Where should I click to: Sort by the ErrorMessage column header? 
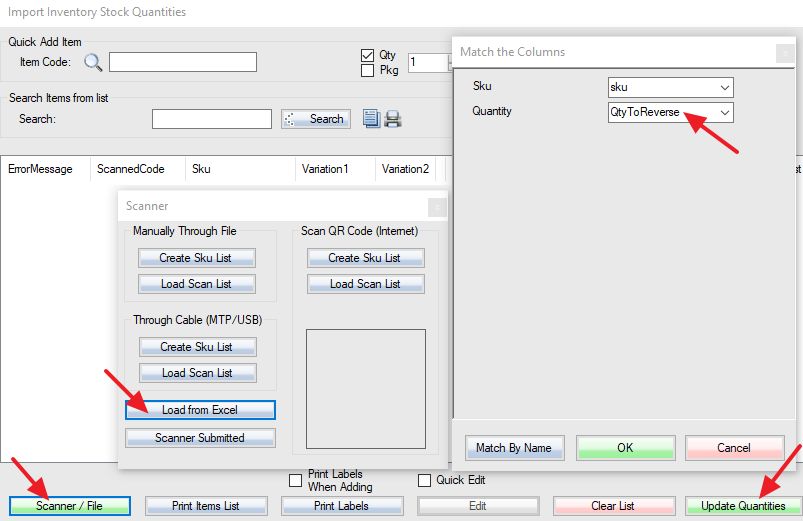click(45, 169)
